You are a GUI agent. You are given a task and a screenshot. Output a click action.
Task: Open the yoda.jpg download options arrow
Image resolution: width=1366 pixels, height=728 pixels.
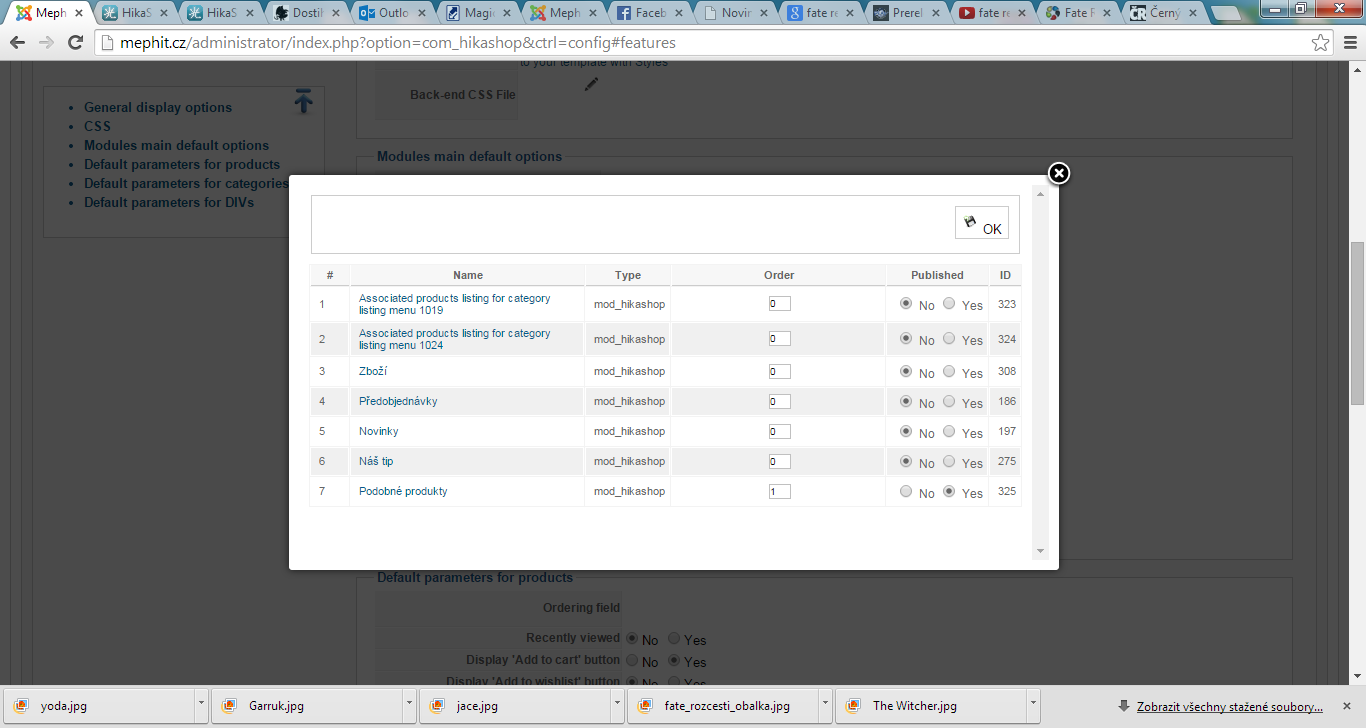[201, 705]
